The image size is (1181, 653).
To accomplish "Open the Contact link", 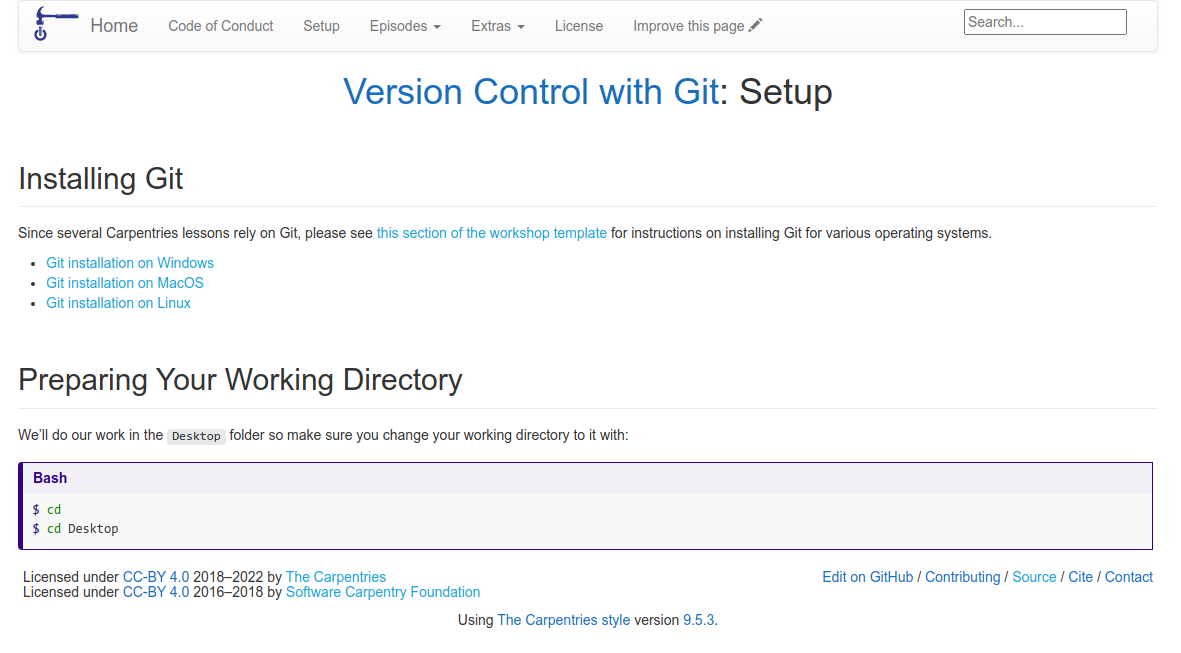I will click(x=1129, y=577).
